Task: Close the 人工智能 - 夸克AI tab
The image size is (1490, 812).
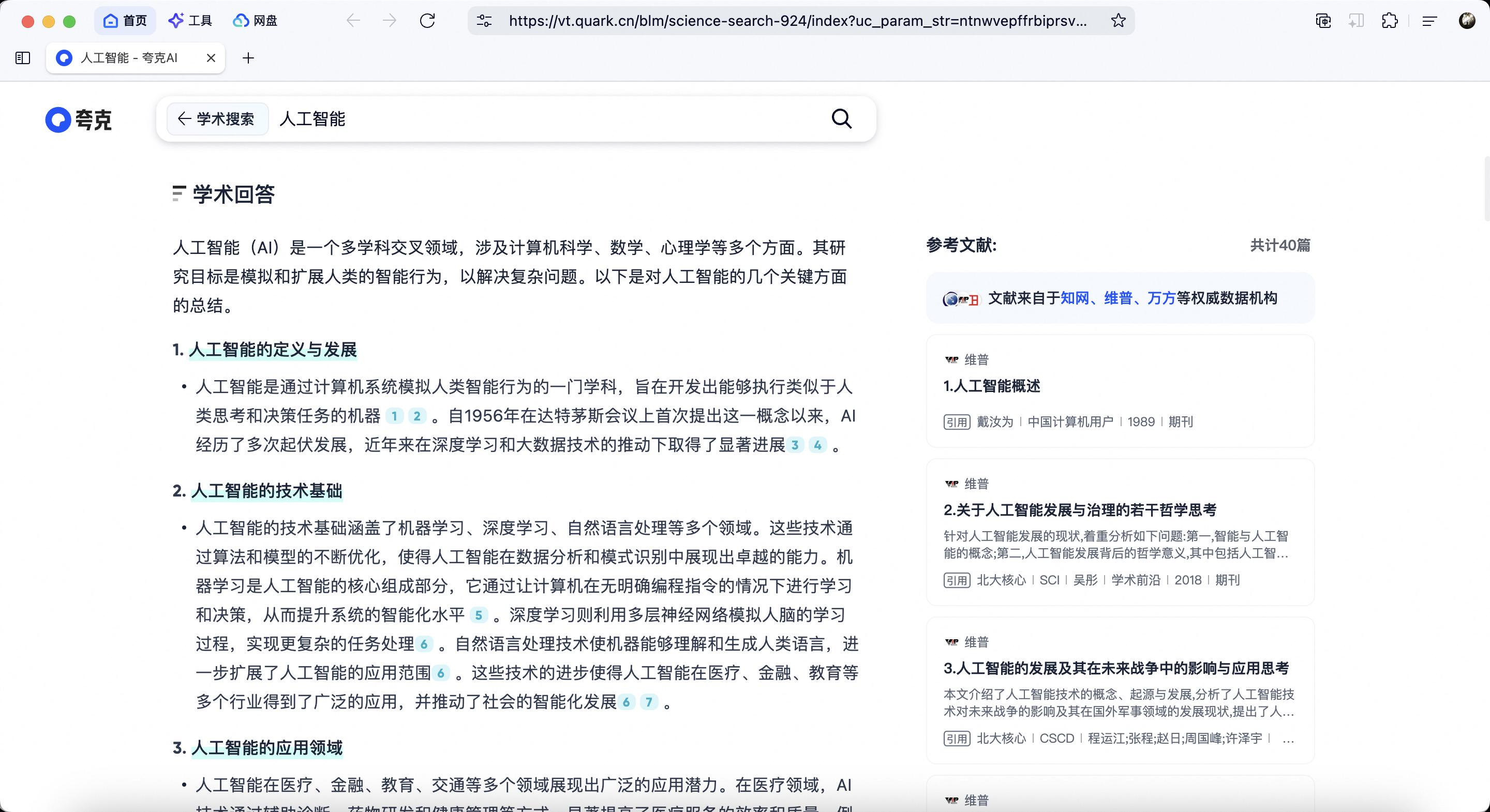Action: click(x=211, y=58)
